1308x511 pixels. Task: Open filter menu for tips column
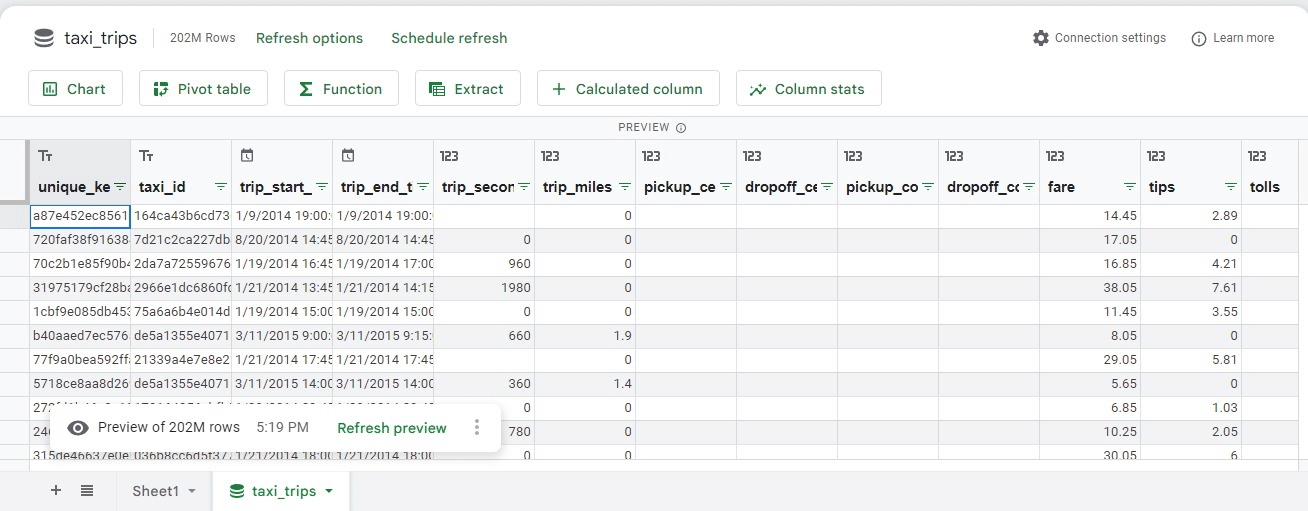tap(1230, 187)
